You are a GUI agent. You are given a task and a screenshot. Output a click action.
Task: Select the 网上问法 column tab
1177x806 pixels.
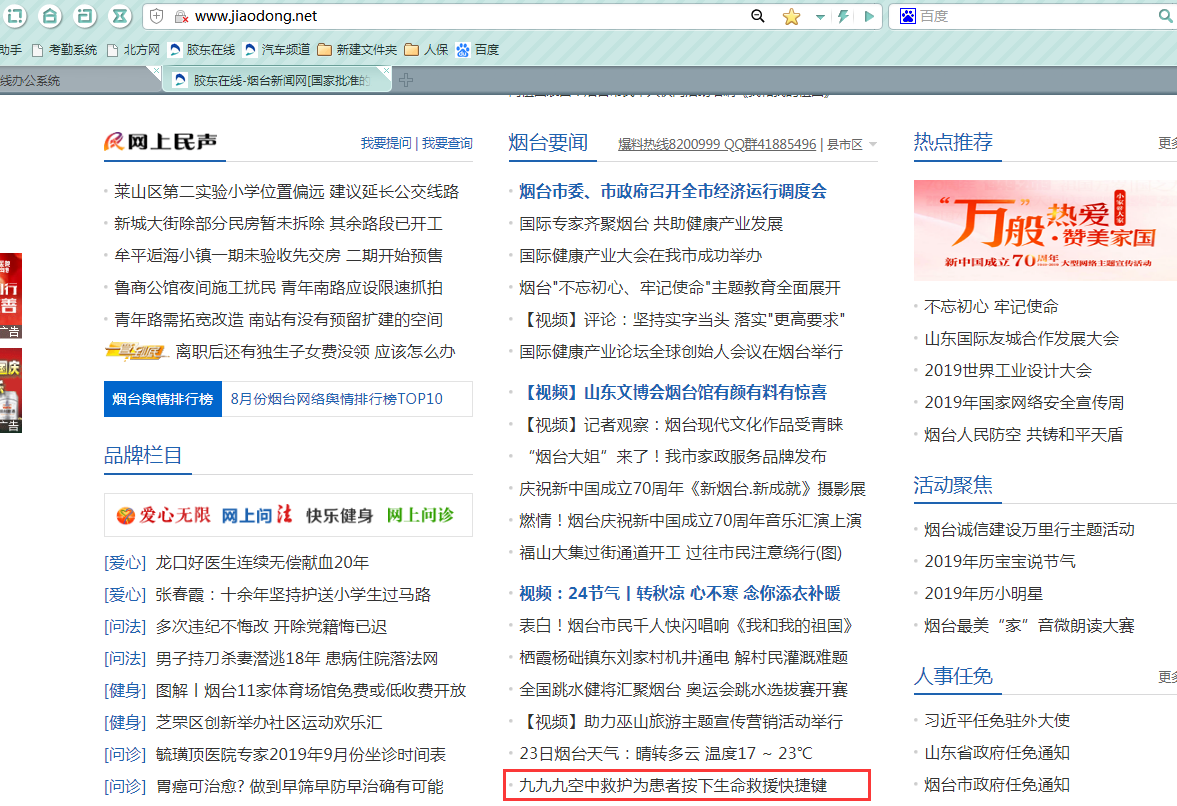pos(257,515)
